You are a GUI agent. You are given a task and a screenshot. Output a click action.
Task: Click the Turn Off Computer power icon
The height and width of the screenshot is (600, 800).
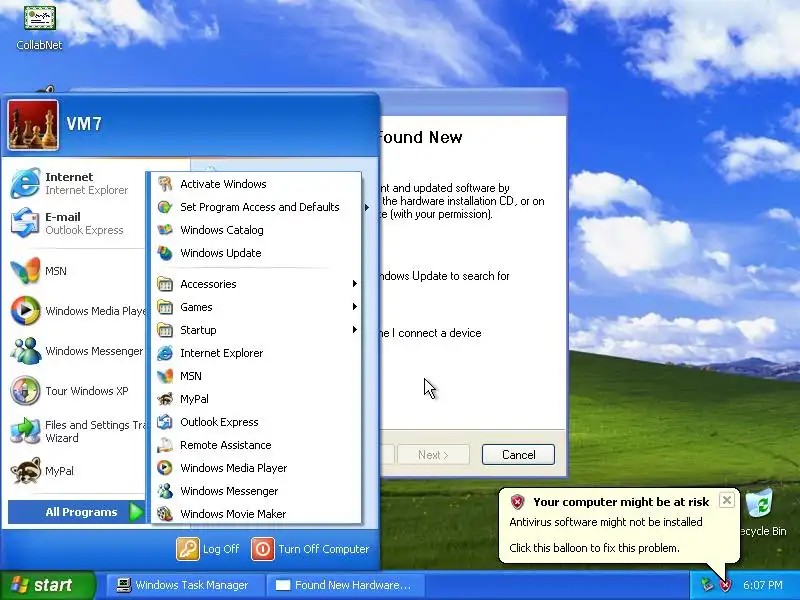tap(263, 549)
